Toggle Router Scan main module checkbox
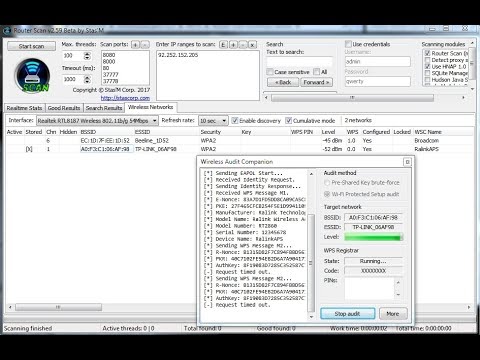 tap(427, 53)
